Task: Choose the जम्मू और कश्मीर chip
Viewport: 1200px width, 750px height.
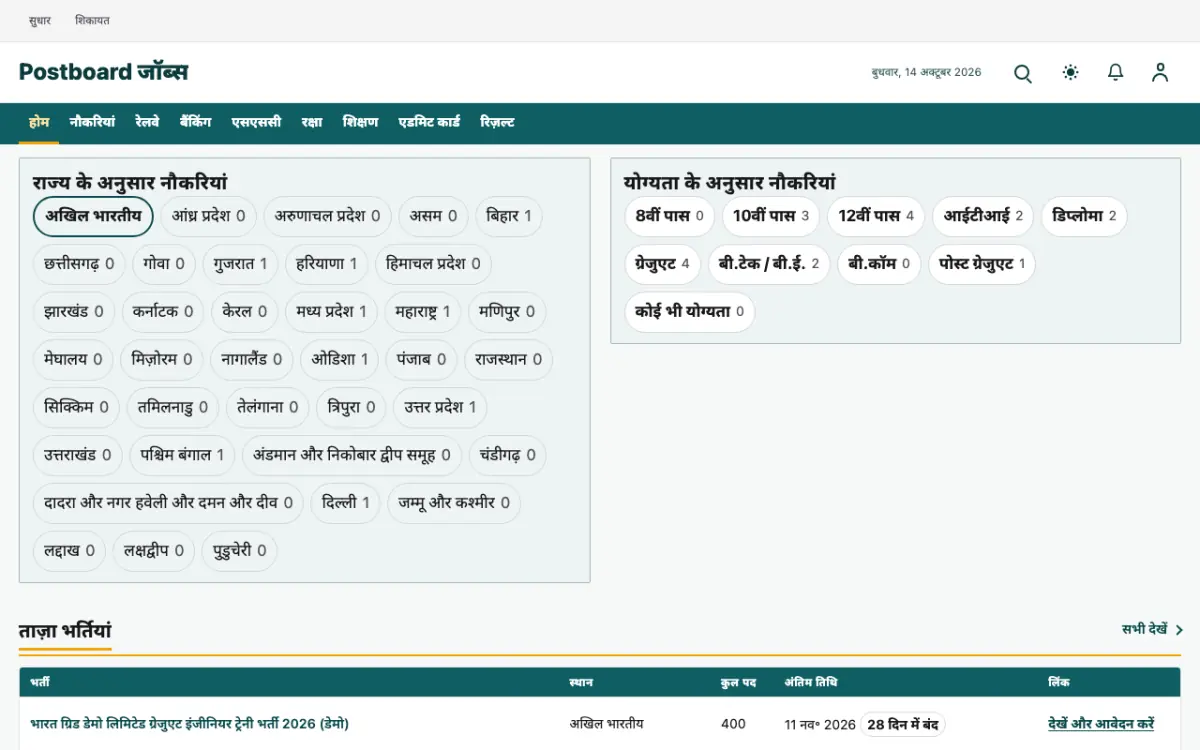Action: pos(454,503)
